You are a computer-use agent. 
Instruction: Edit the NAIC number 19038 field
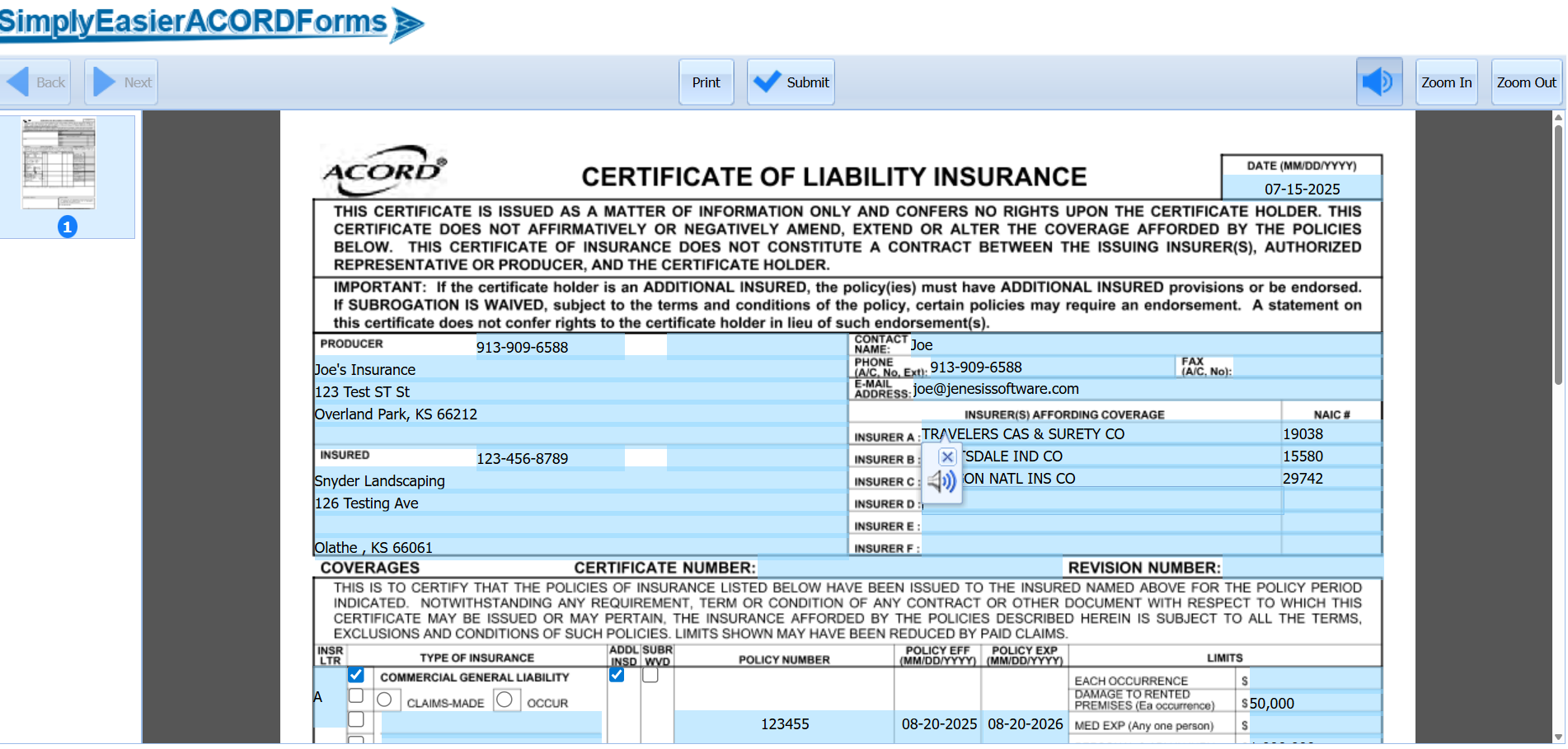point(1331,433)
